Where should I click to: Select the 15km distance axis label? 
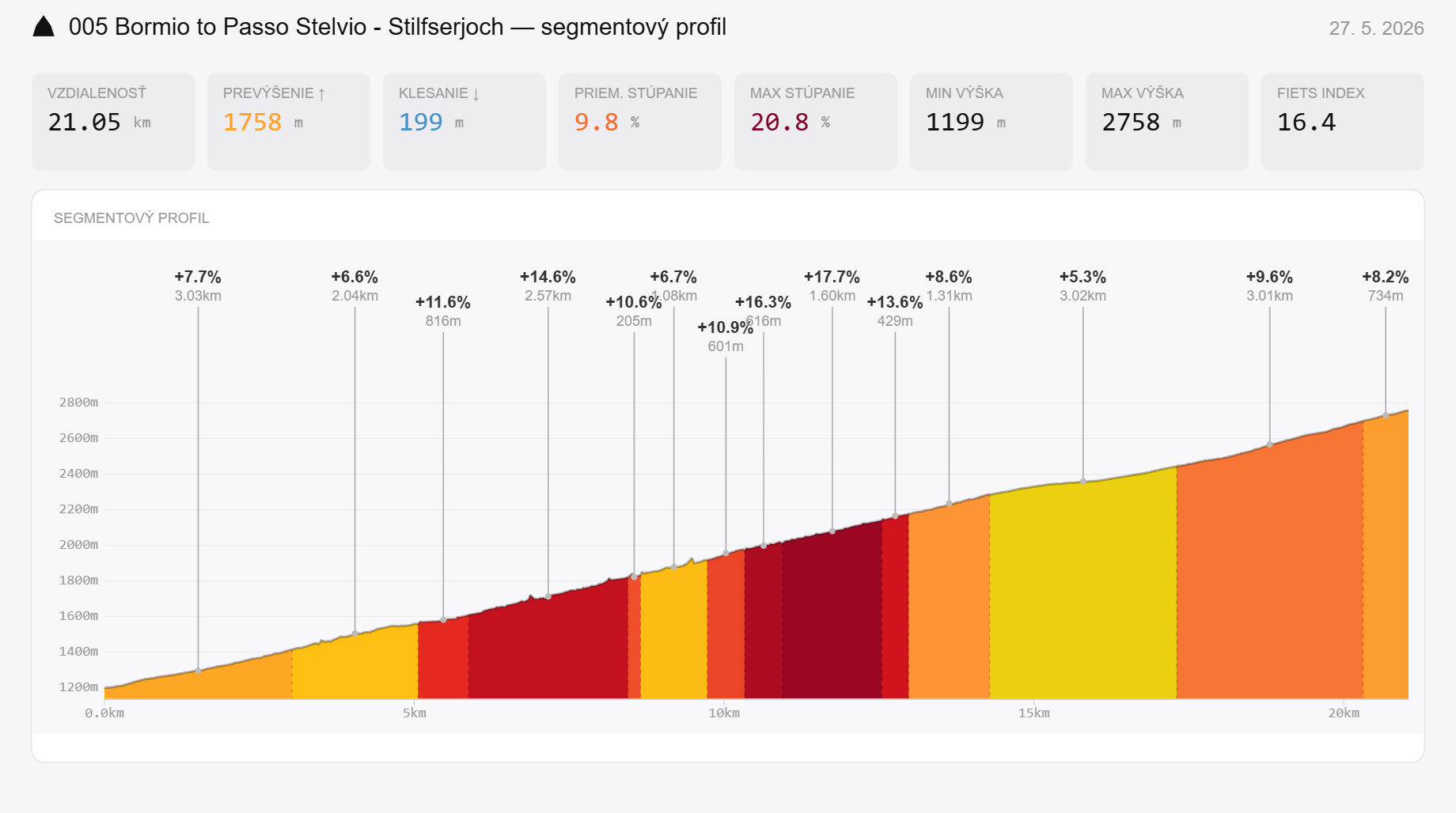(1034, 713)
